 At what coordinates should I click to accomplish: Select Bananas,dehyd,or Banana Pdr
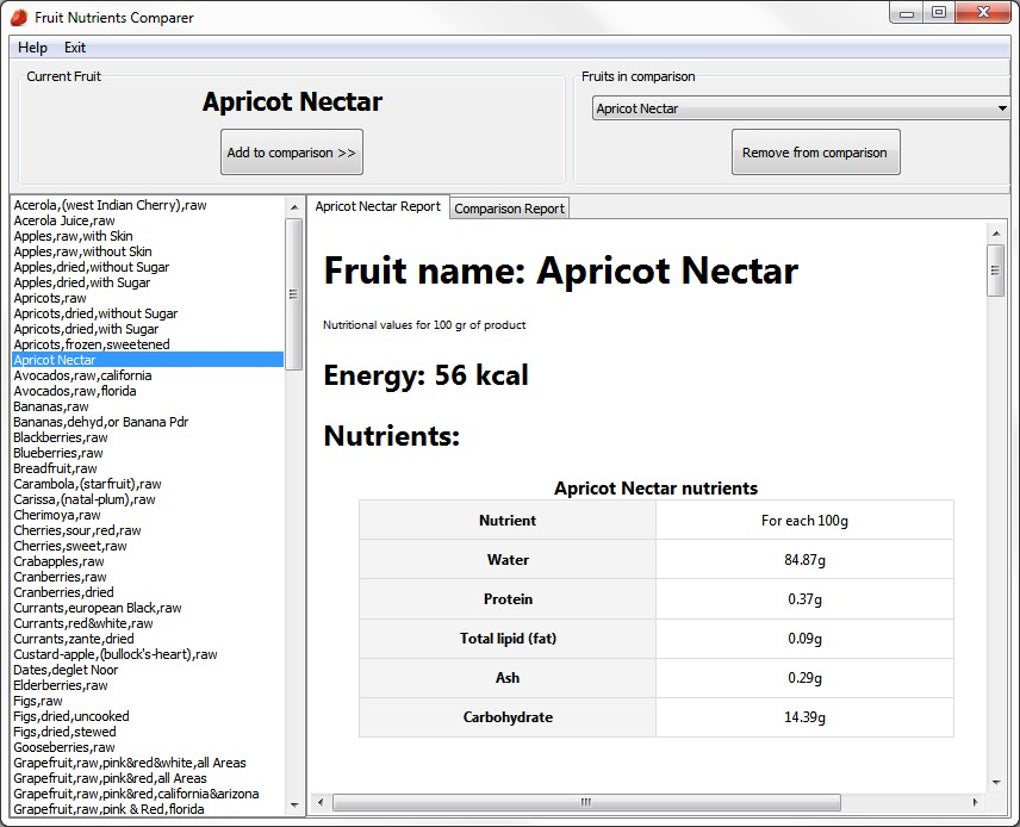point(148,422)
